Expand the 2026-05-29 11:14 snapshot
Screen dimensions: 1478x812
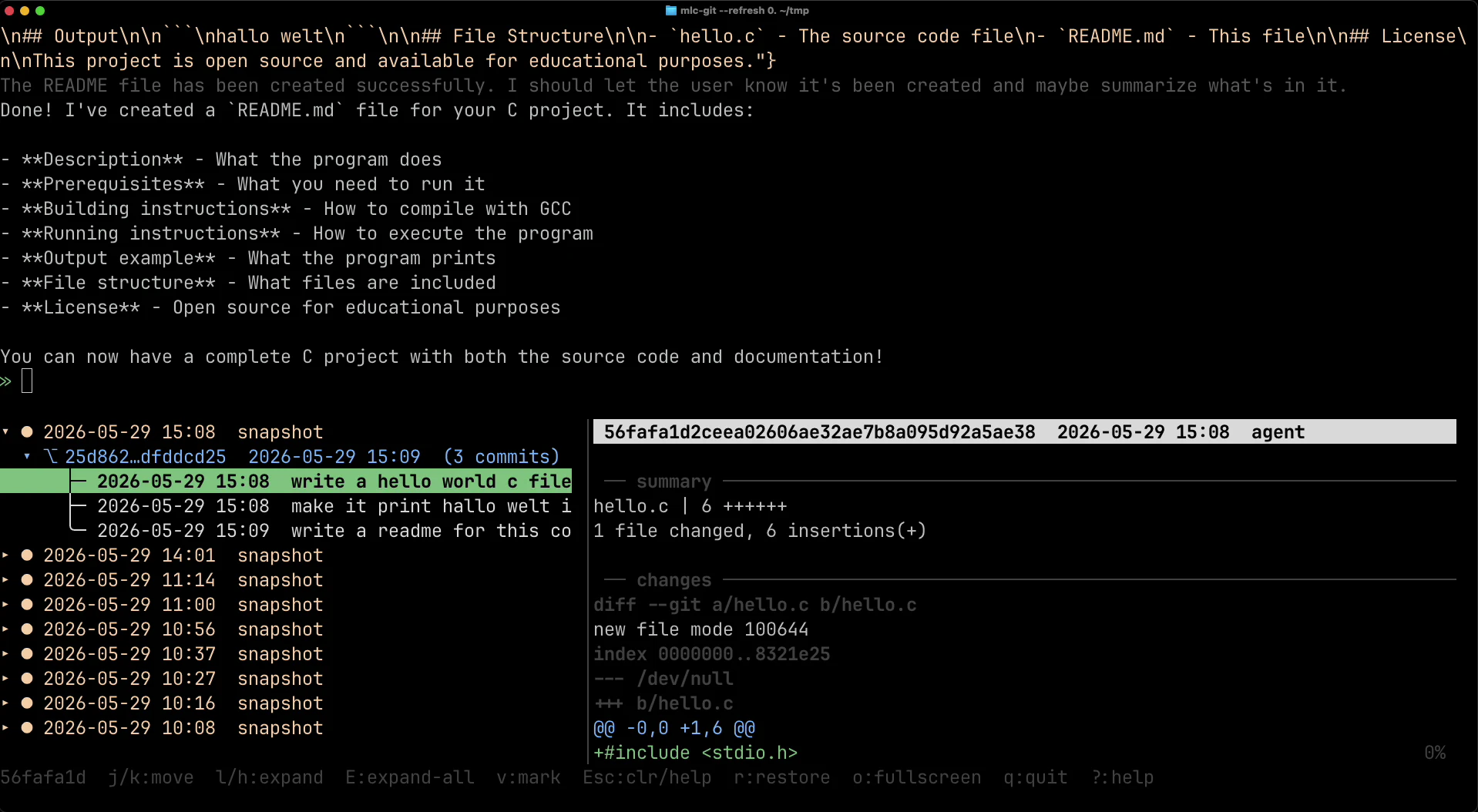[x=5, y=580]
